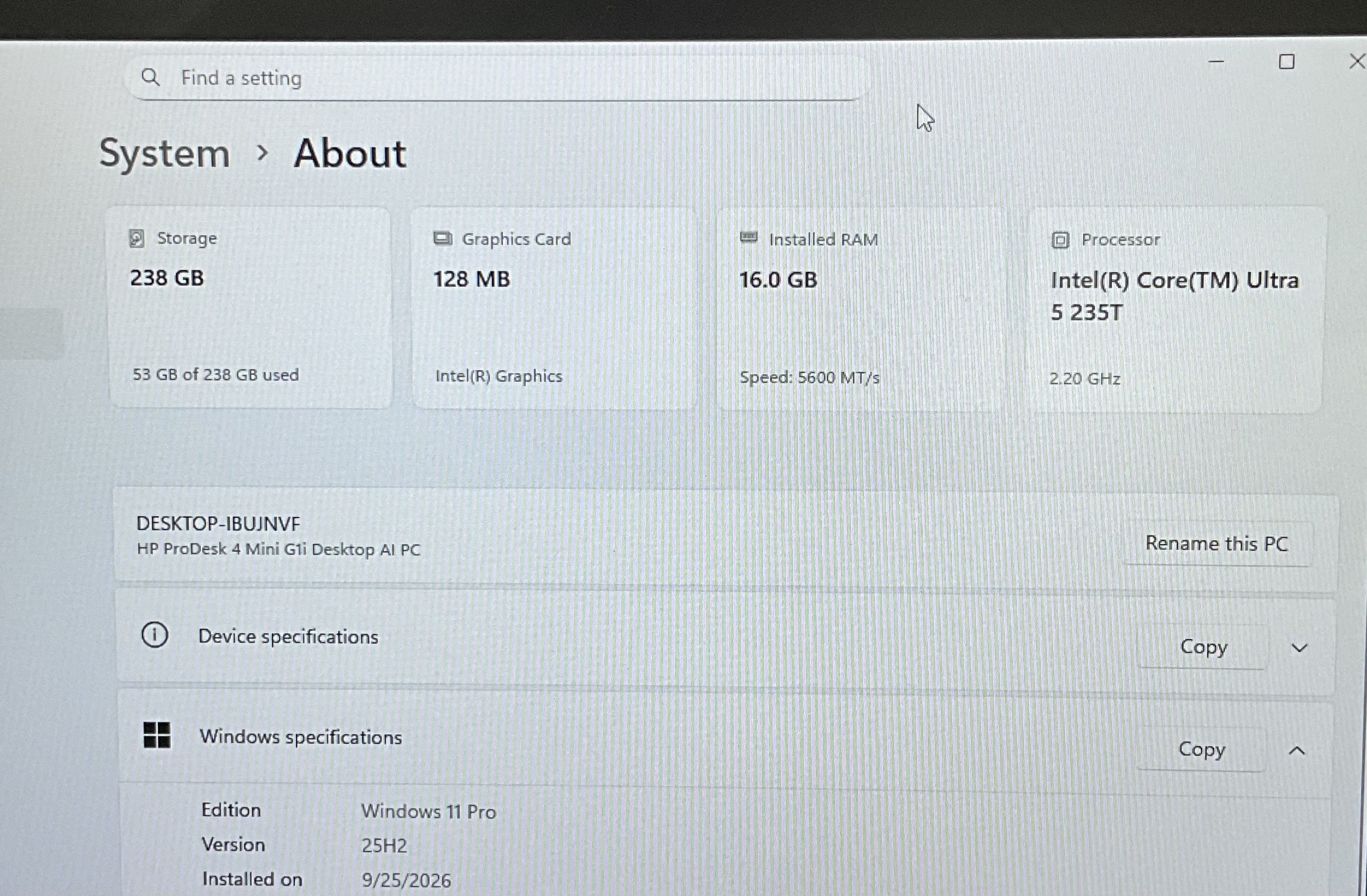Viewport: 1367px width, 896px height.
Task: Open the Graphics Card 128 MB card
Action: click(x=554, y=309)
